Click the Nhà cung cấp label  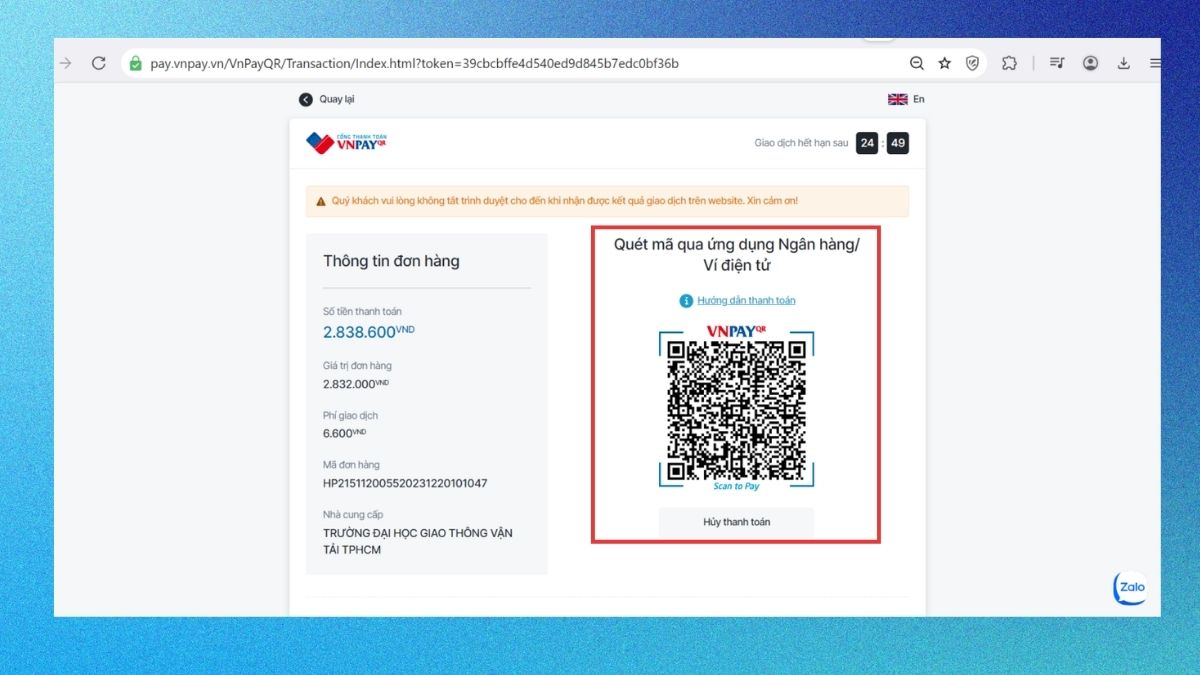point(353,515)
